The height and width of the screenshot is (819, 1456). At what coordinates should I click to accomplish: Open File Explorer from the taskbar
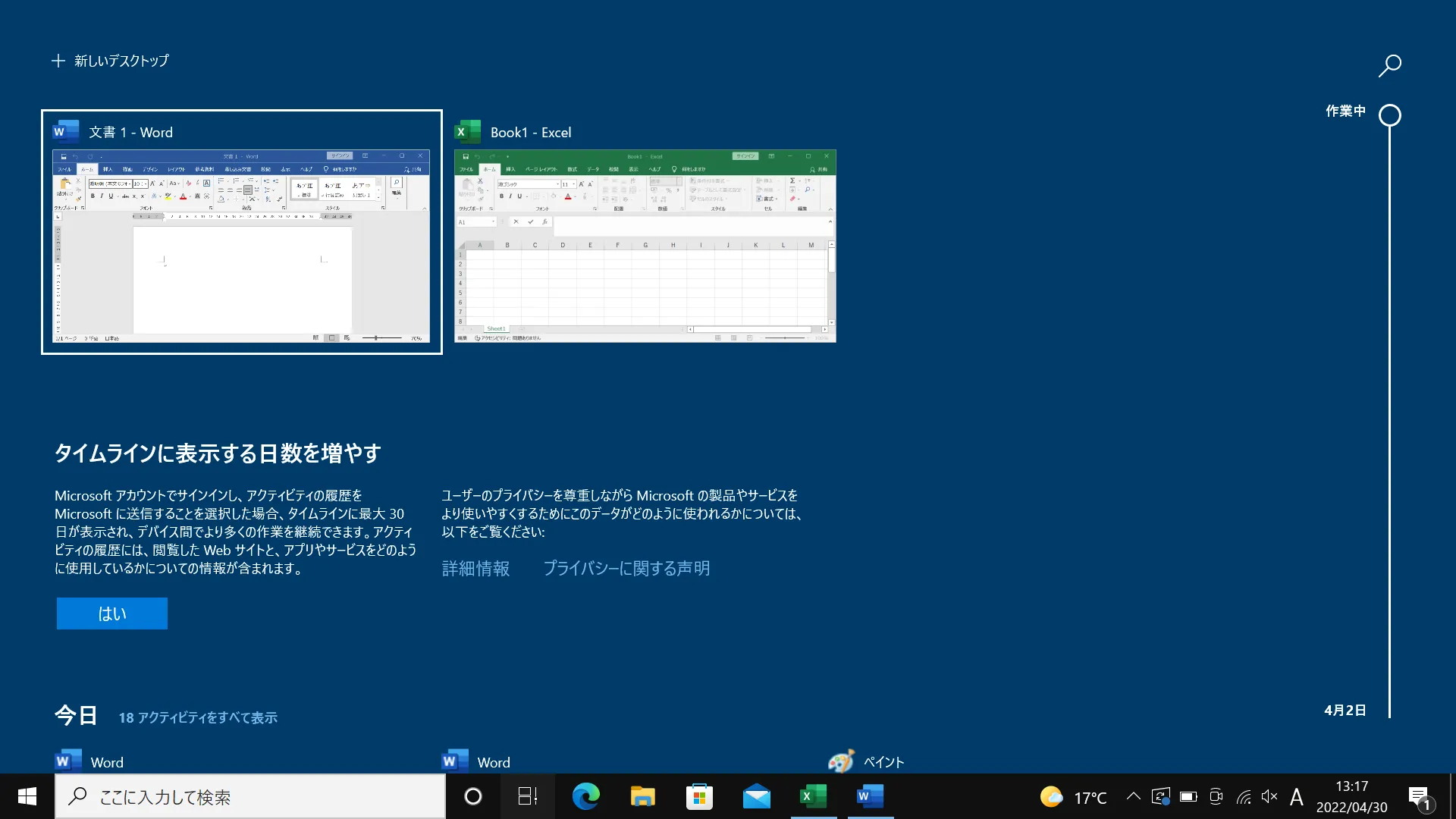(642, 796)
